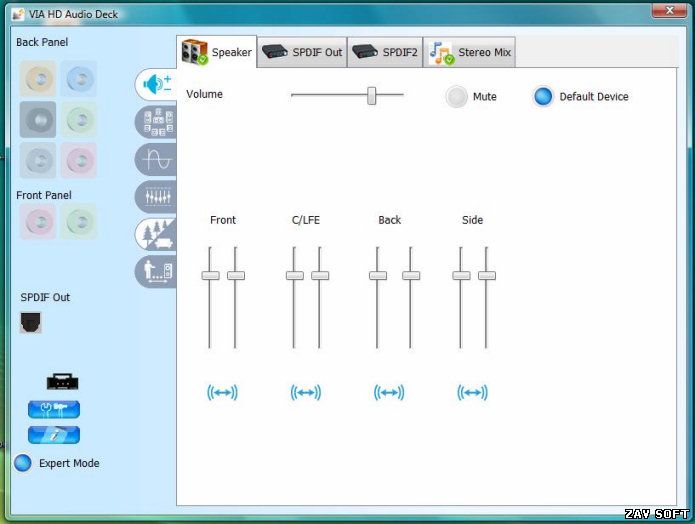Click the blue Back Panel jack
695x524 pixels.
[x=79, y=79]
